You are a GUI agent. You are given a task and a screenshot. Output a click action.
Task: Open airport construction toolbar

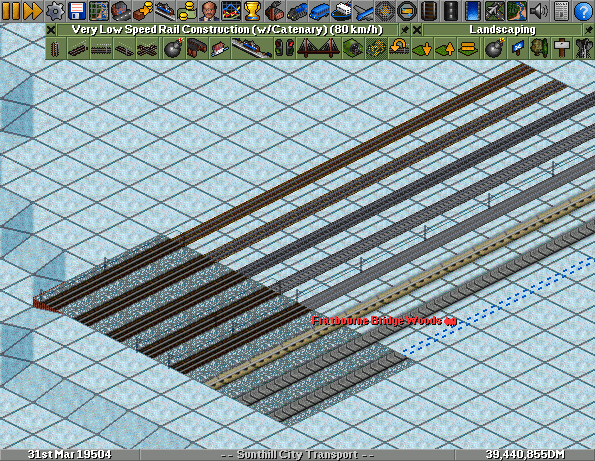(x=495, y=11)
